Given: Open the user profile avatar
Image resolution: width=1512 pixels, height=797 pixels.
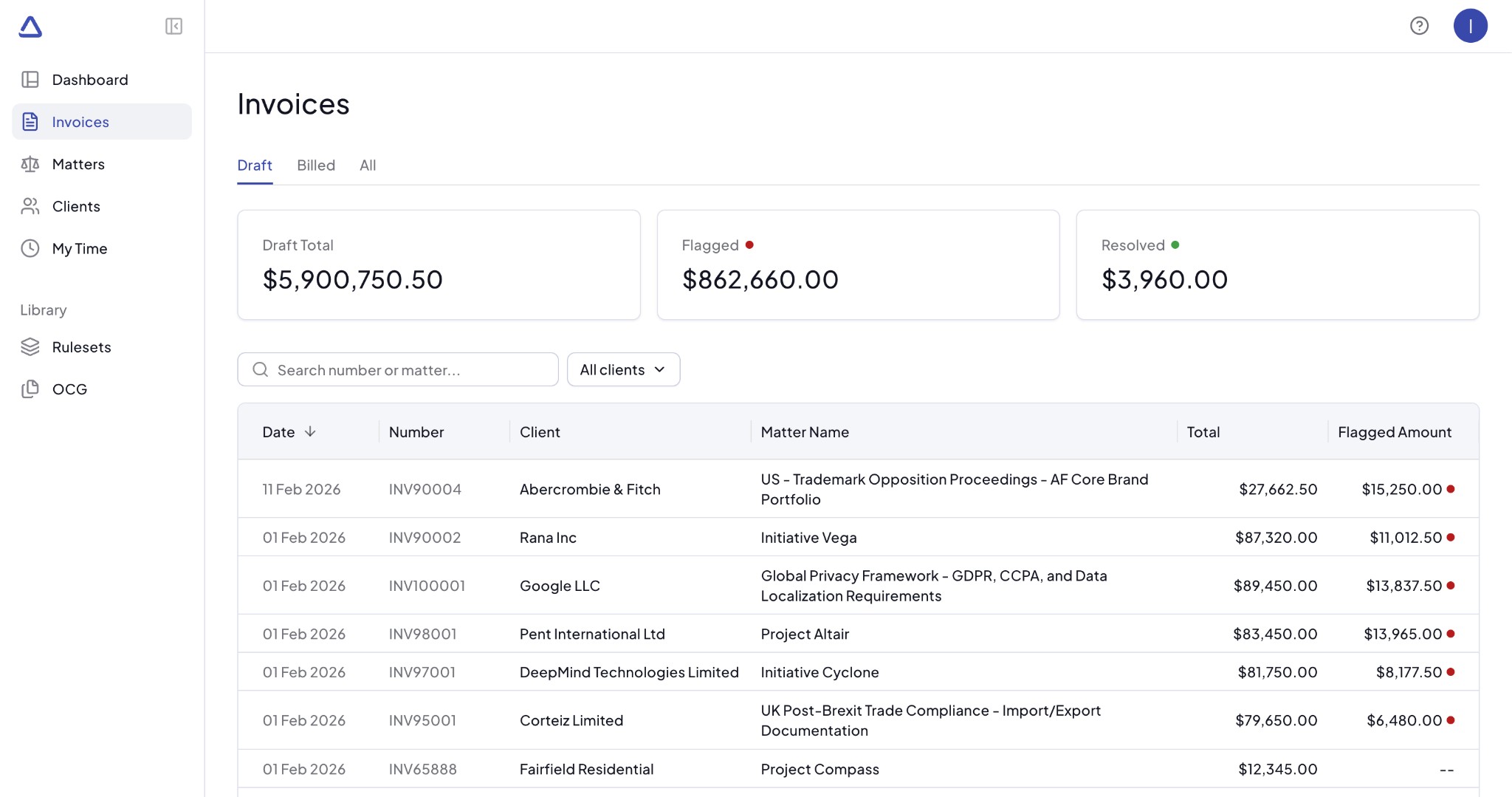Looking at the screenshot, I should point(1470,26).
